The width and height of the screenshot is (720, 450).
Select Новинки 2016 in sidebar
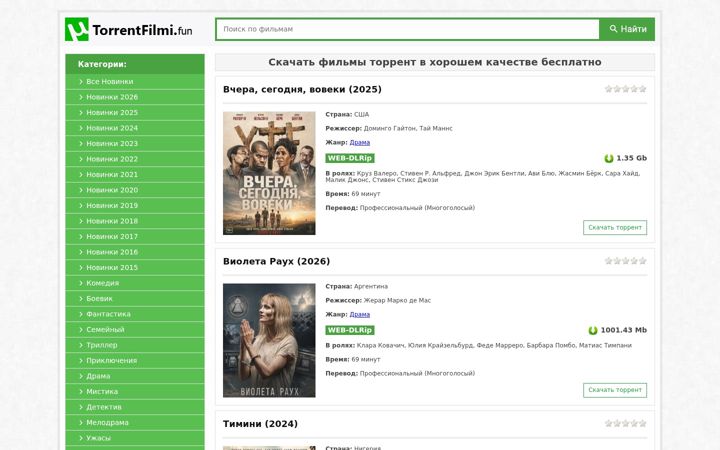pyautogui.click(x=135, y=252)
